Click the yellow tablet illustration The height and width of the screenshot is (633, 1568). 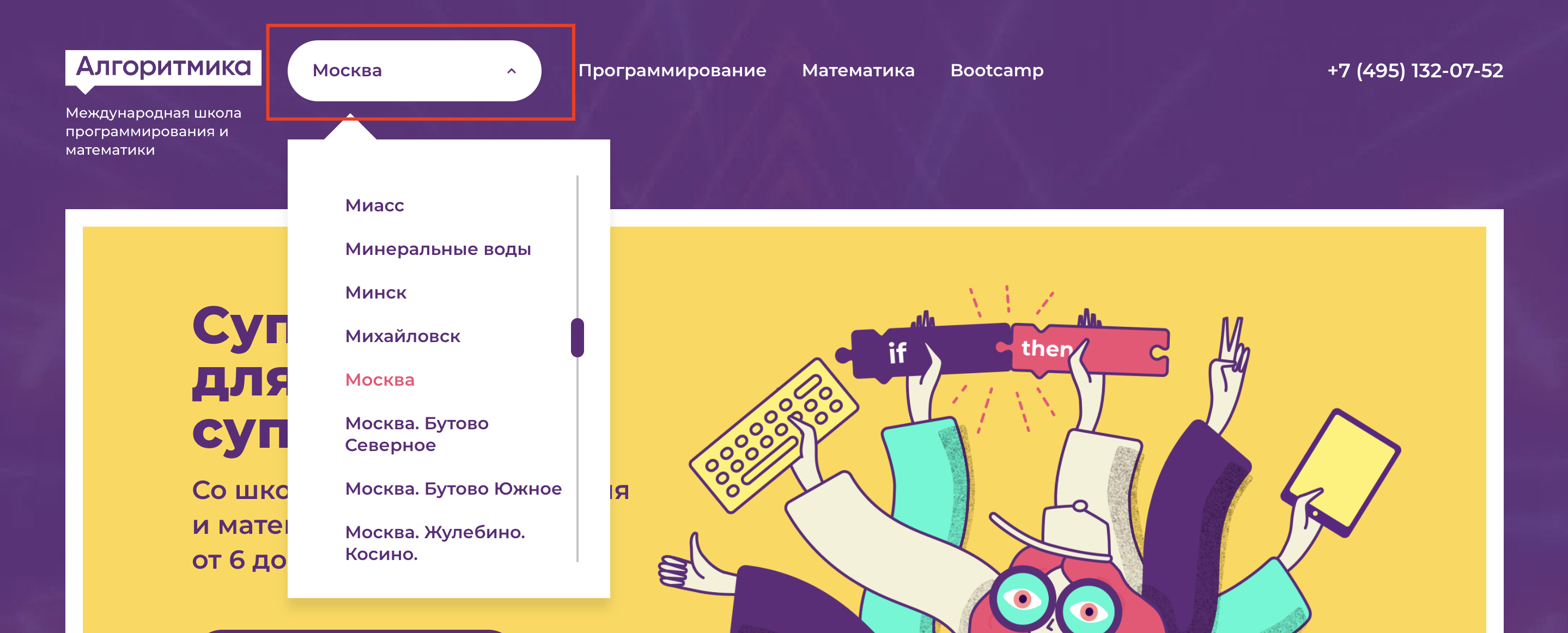pyautogui.click(x=1340, y=472)
